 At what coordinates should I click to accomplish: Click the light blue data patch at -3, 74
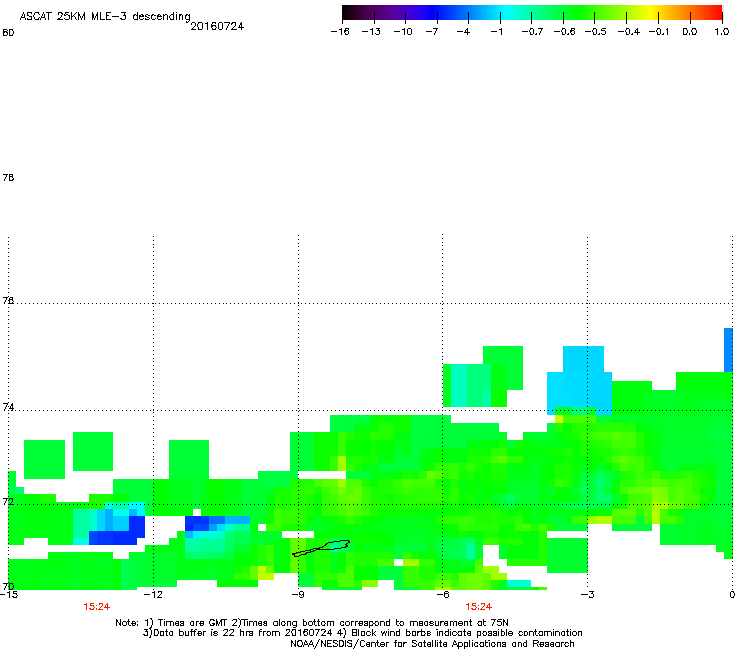(x=580, y=380)
